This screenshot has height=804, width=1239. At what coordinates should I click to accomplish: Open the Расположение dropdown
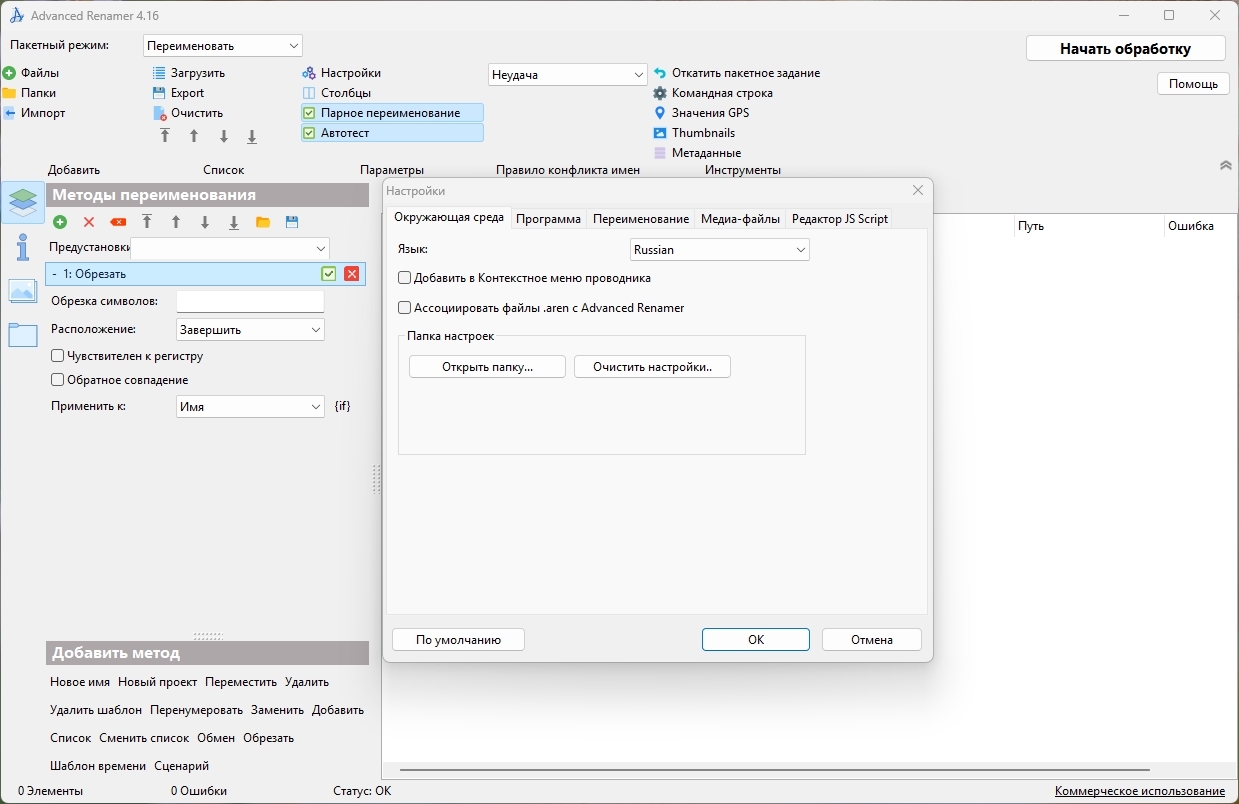pyautogui.click(x=250, y=329)
